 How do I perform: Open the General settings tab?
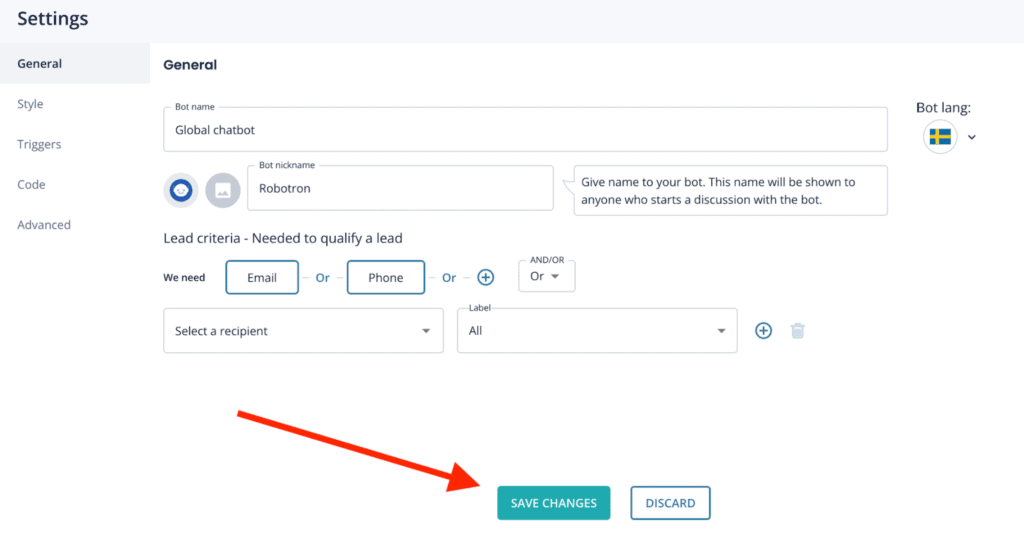click(x=40, y=64)
